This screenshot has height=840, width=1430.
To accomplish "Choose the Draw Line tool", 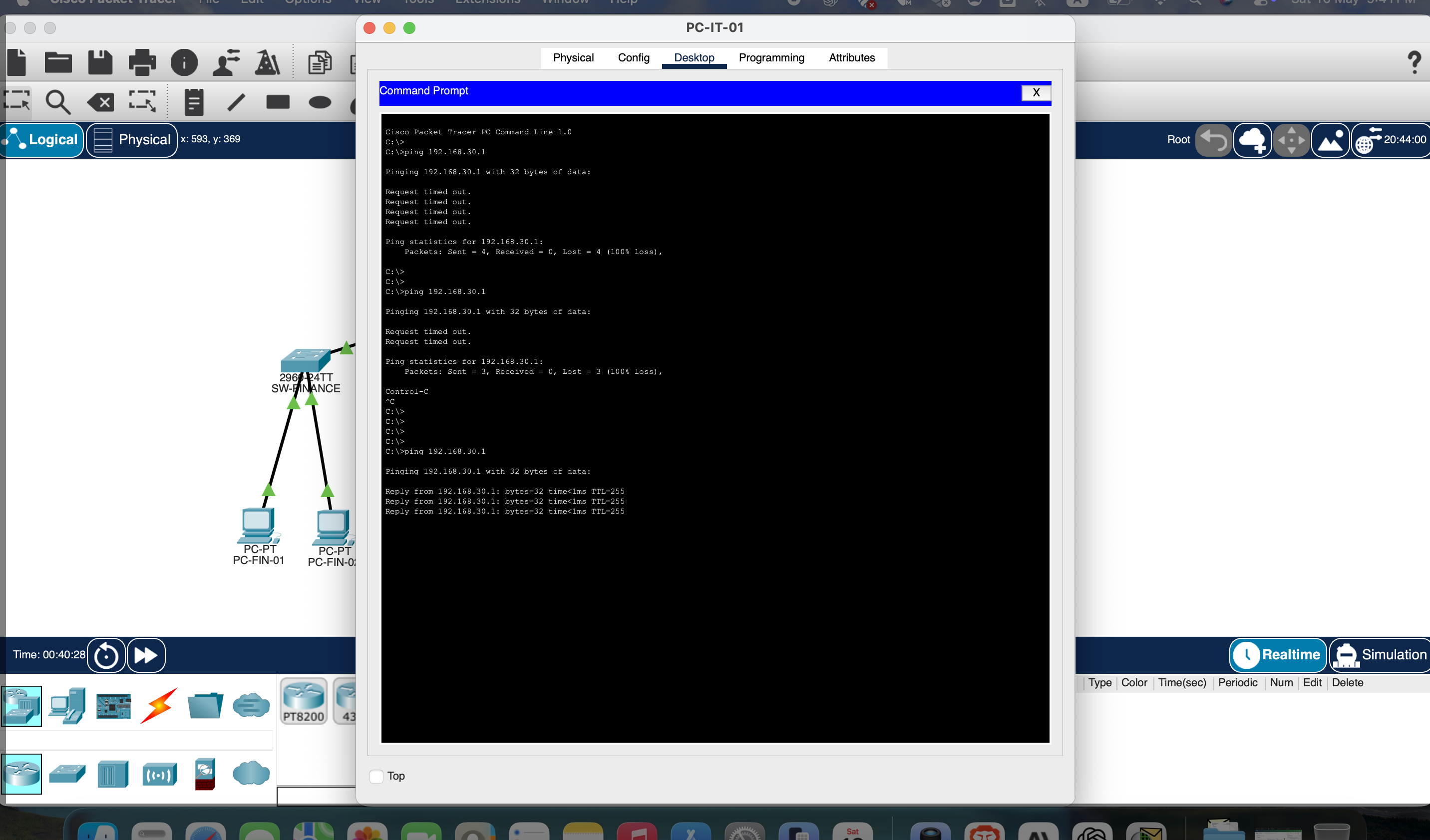I will click(x=236, y=102).
